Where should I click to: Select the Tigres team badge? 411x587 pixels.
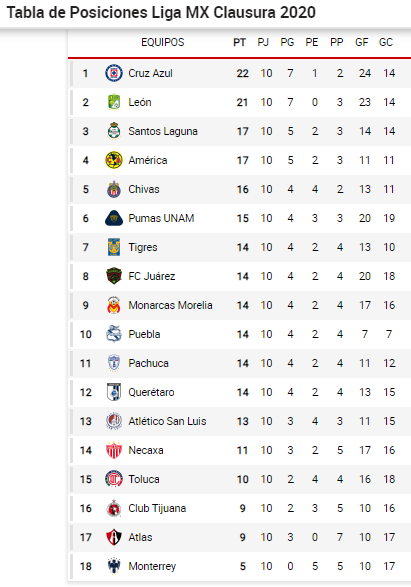point(114,247)
